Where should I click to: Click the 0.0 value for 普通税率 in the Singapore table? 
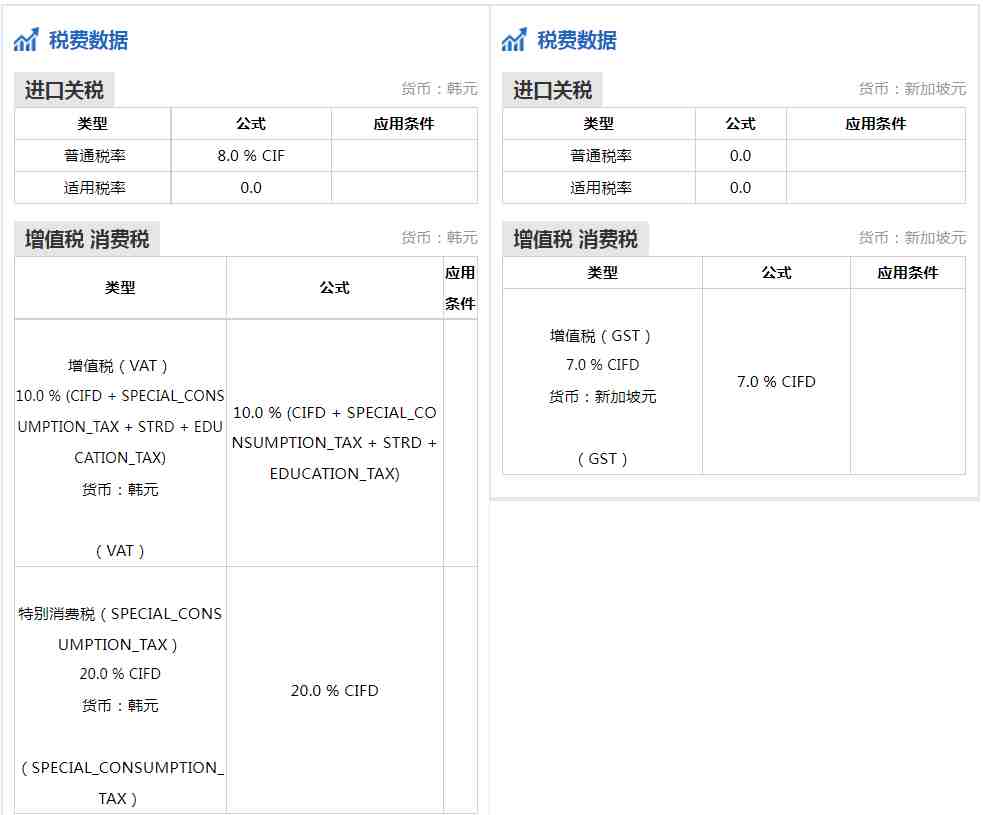(740, 155)
